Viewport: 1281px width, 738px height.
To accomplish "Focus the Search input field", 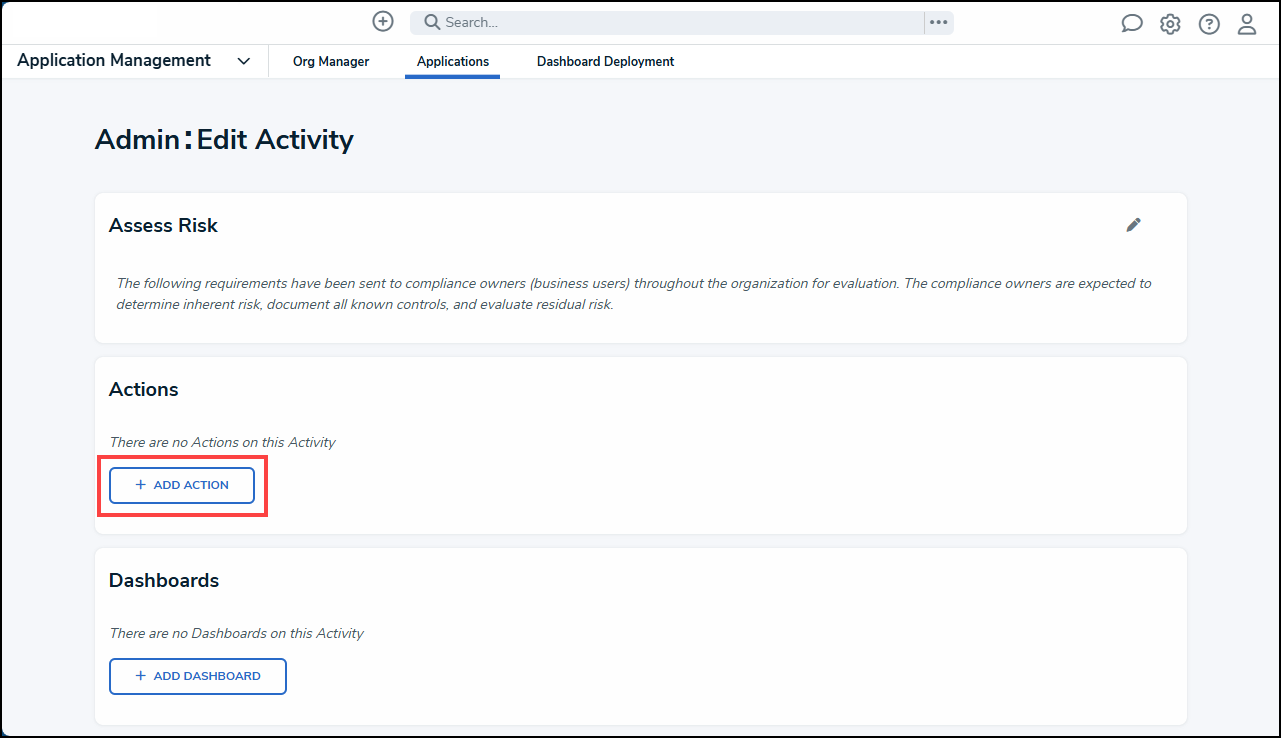I will click(x=668, y=22).
